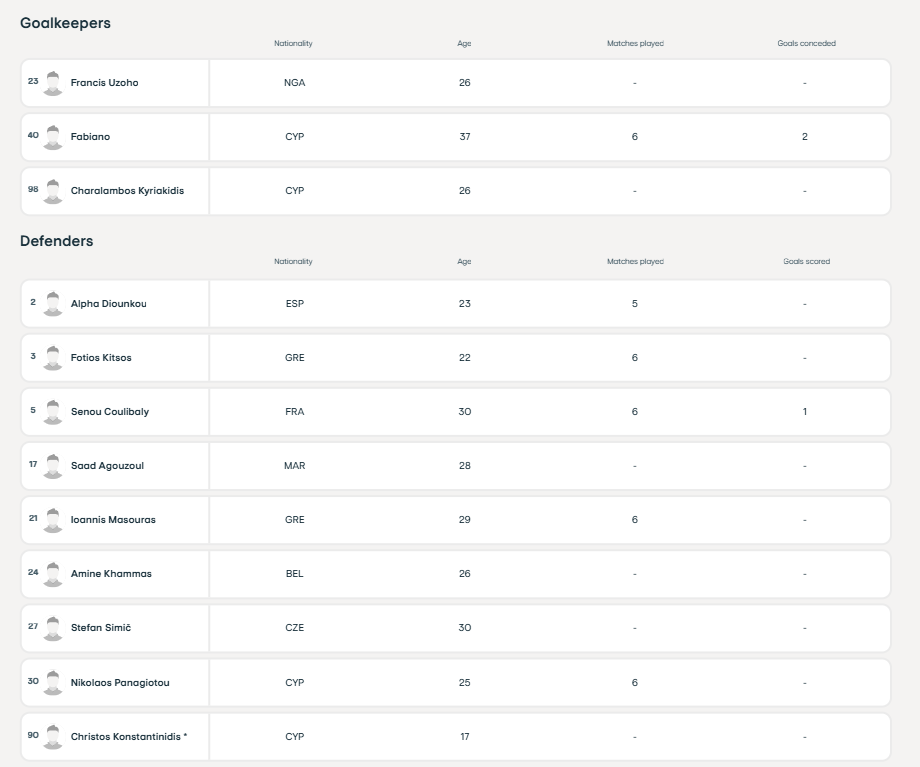Click Matches played header under Goalkeepers

tap(635, 44)
